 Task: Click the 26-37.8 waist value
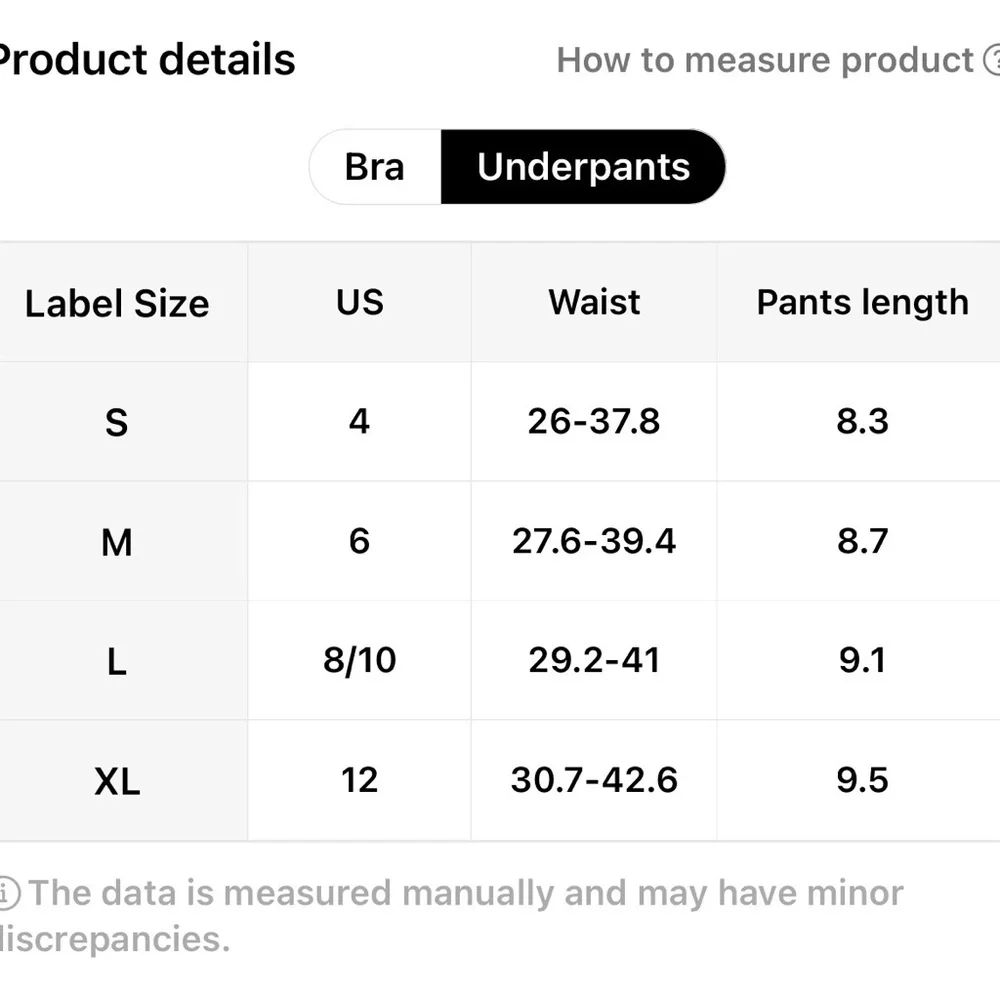(x=594, y=421)
